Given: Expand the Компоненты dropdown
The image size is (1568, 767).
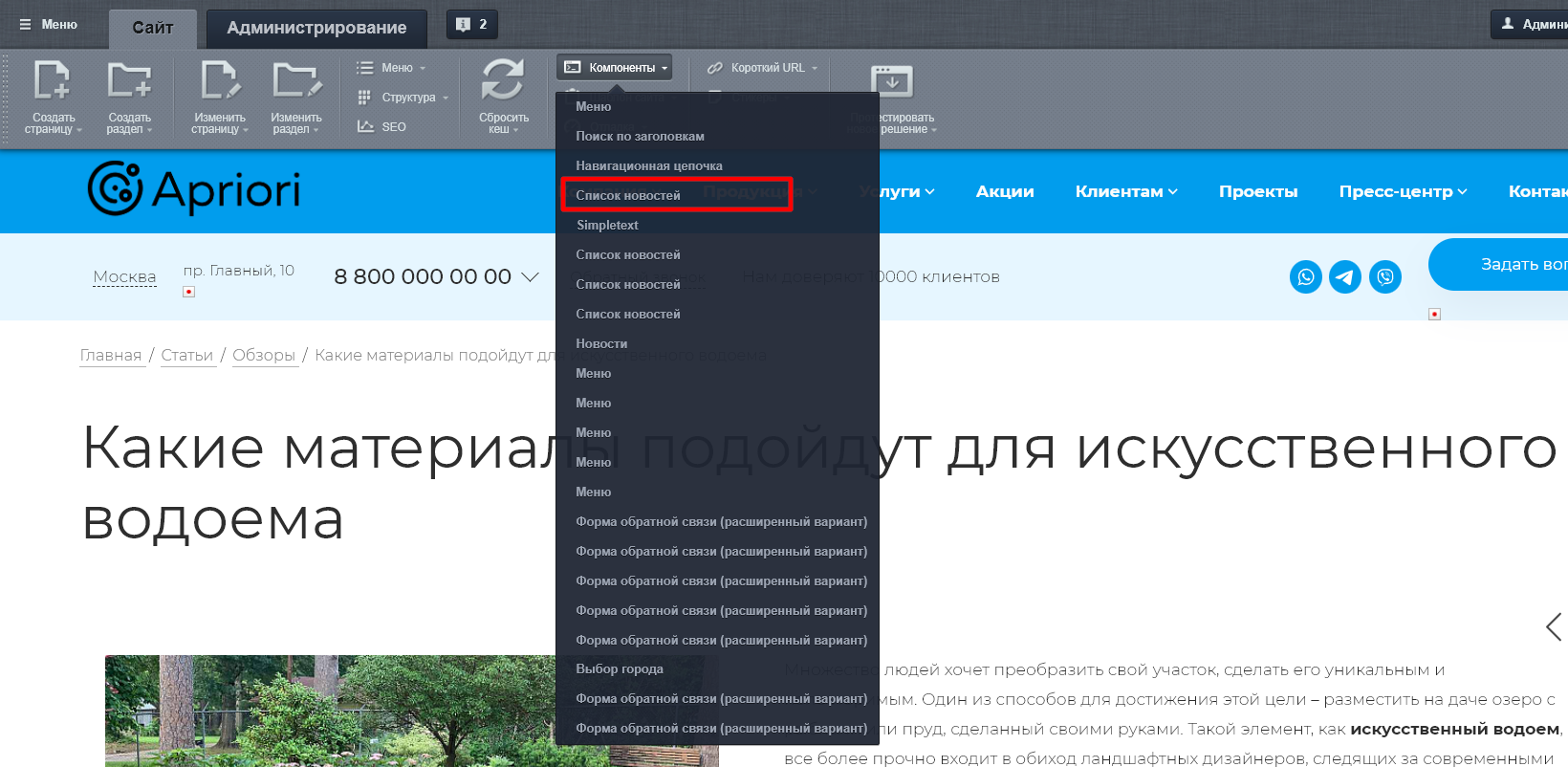Looking at the screenshot, I should pos(615,68).
